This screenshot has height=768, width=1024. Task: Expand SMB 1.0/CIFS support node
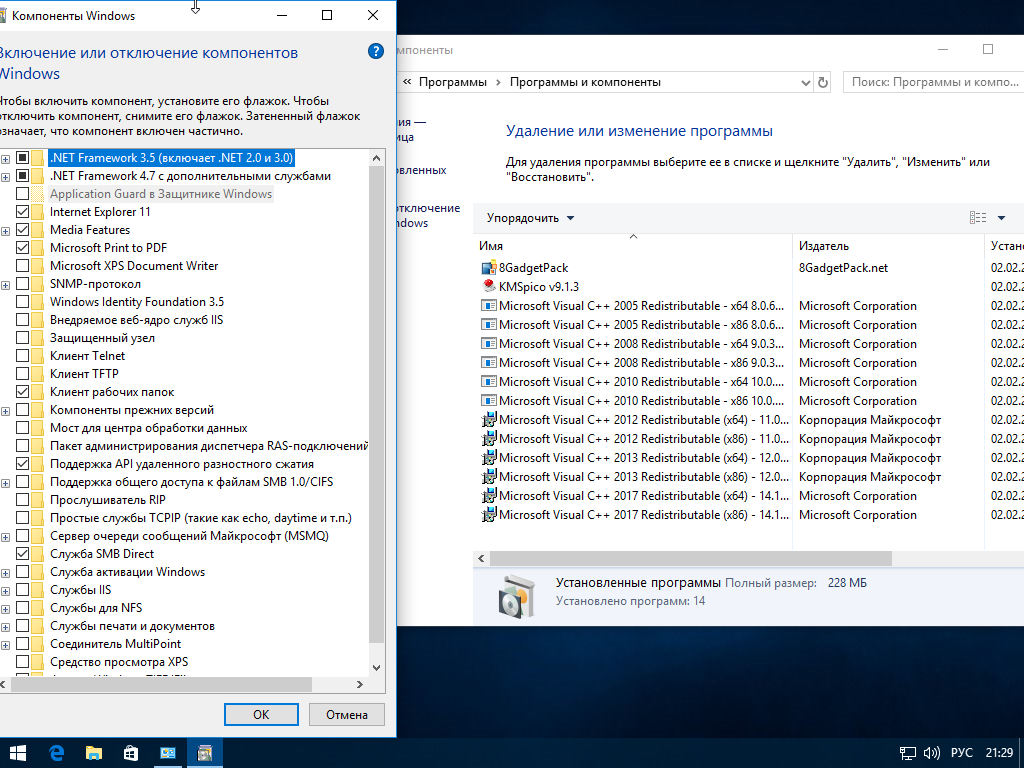5,483
